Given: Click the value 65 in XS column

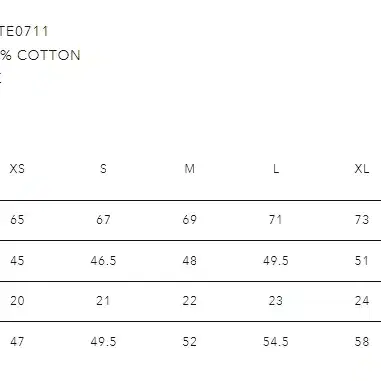Looking at the screenshot, I should click(17, 220).
